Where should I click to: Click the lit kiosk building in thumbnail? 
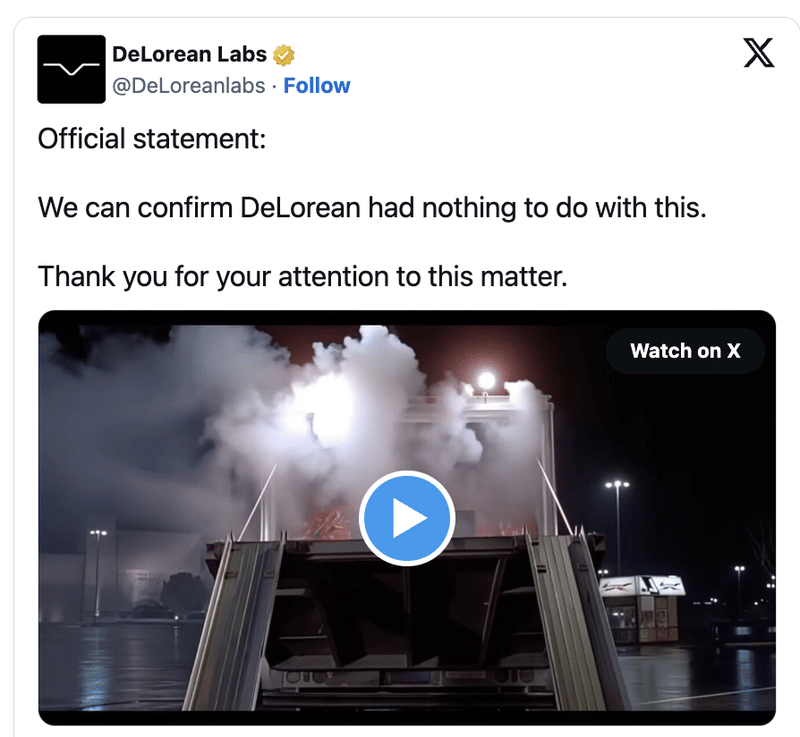pos(643,609)
